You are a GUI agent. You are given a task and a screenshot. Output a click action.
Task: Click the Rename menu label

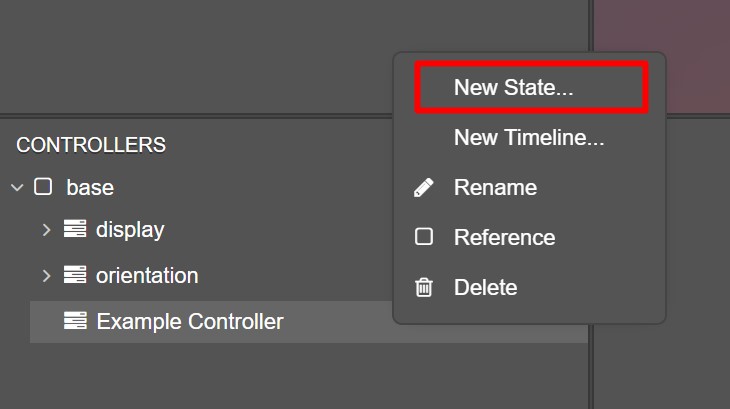pos(495,188)
